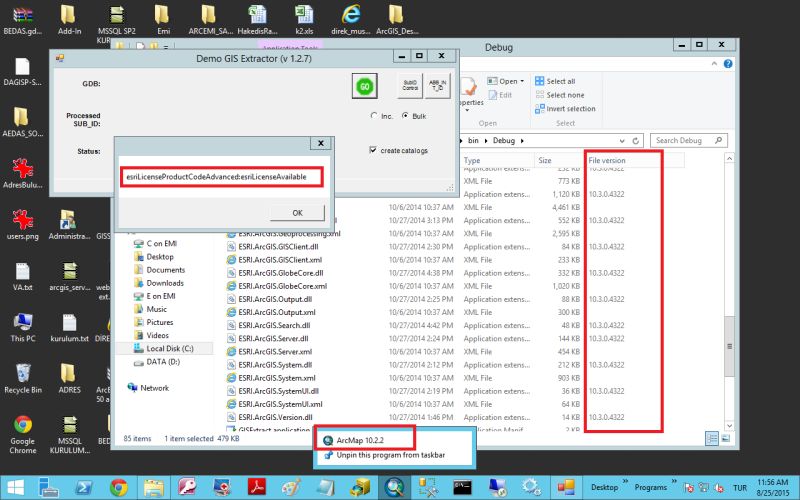Open Explorer help question mark icon
The image size is (800, 500).
[728, 64]
